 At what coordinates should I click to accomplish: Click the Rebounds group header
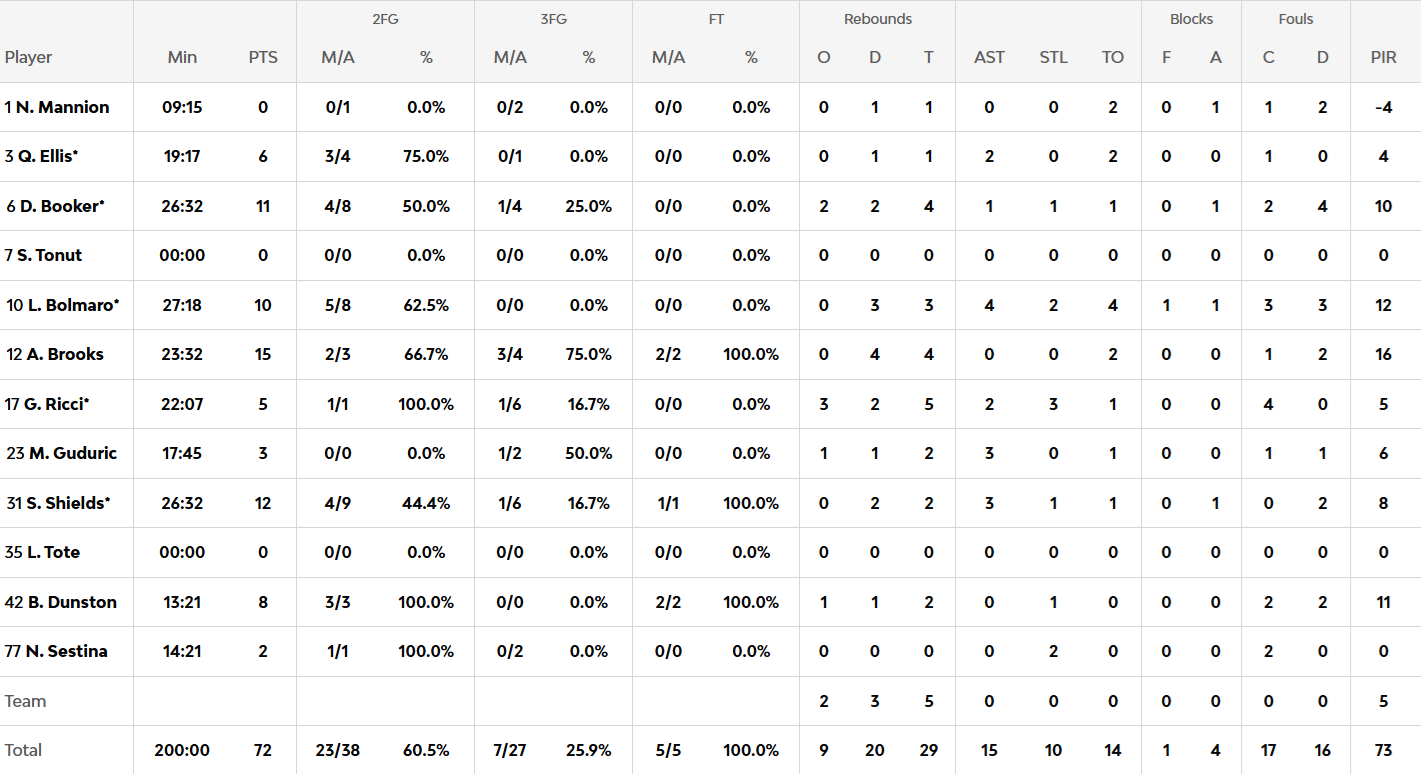point(877,19)
